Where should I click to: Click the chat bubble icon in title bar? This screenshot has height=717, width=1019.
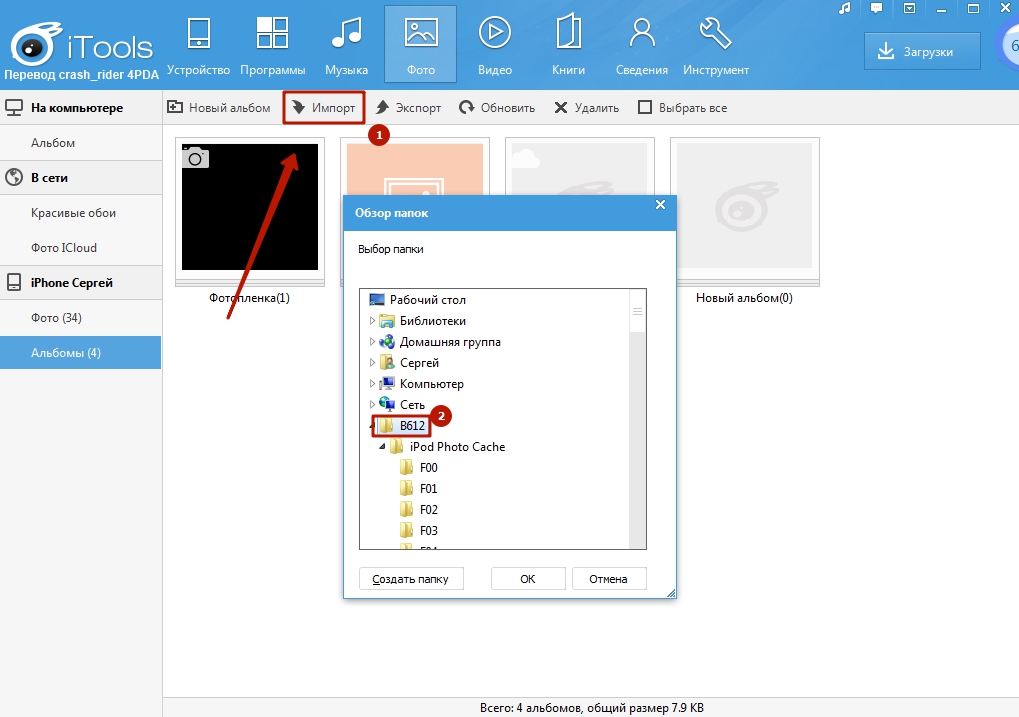pos(877,8)
